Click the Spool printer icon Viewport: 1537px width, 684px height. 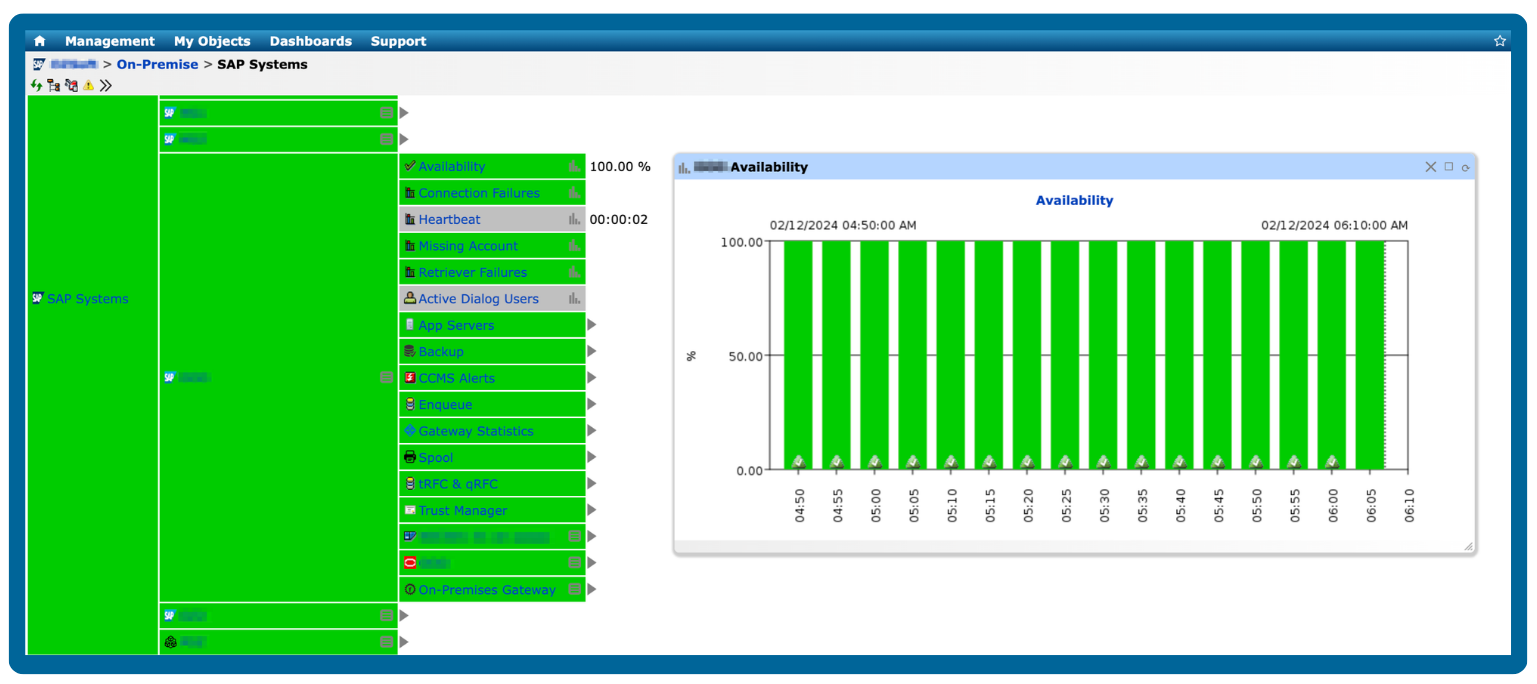[410, 457]
